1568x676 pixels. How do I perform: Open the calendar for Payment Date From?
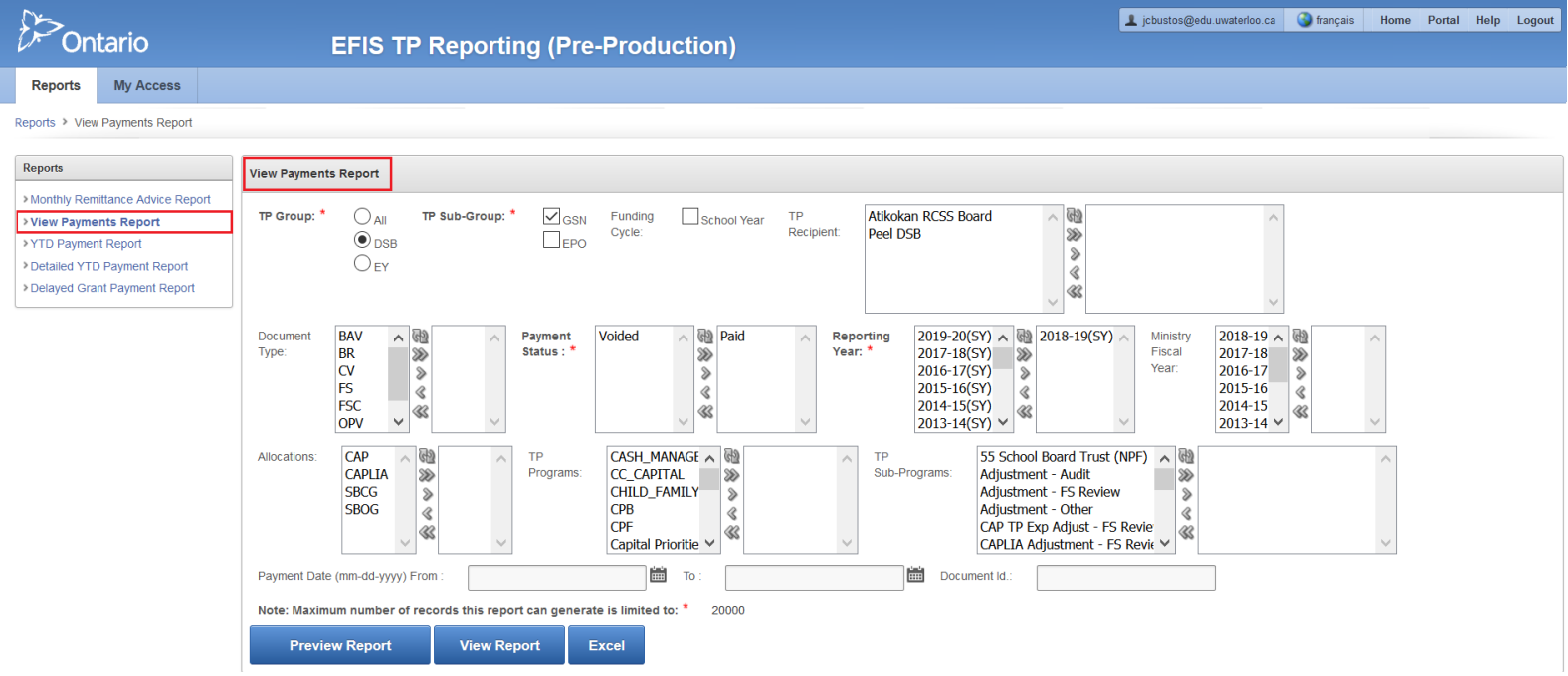(x=658, y=575)
